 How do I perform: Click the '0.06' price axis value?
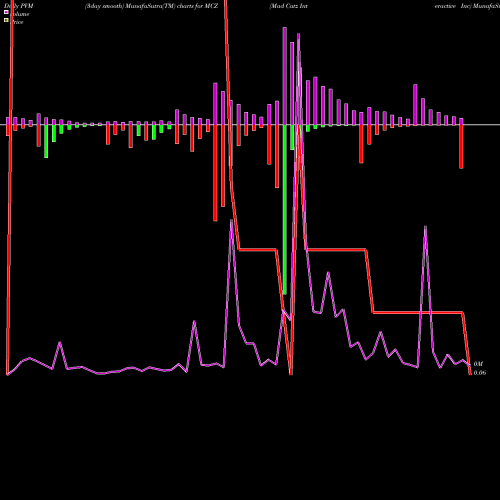click(480, 373)
